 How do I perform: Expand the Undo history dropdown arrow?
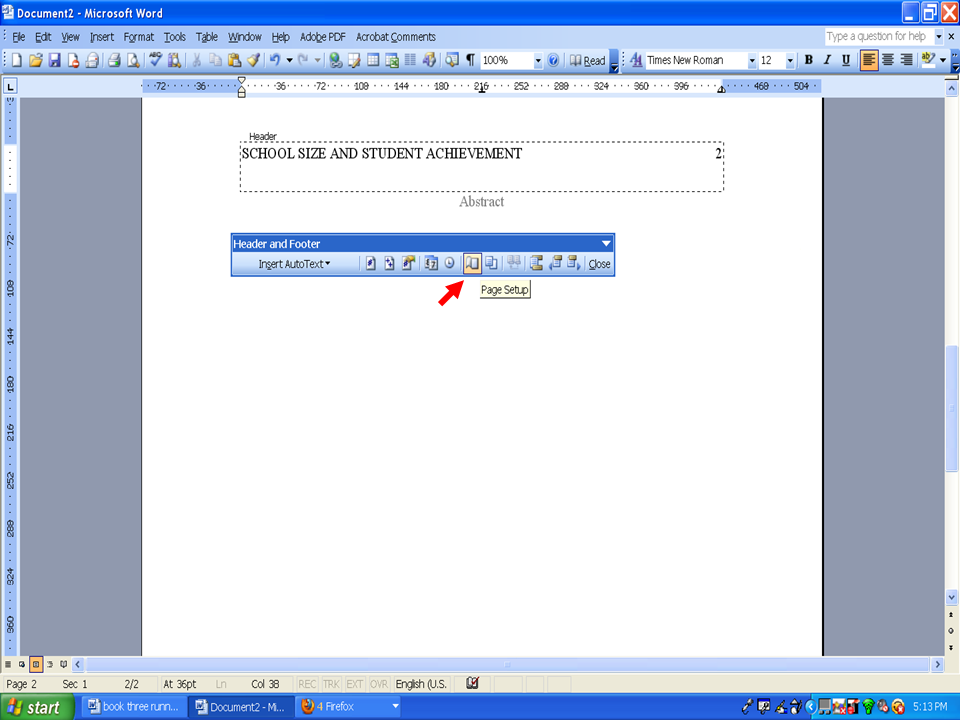tap(289, 60)
